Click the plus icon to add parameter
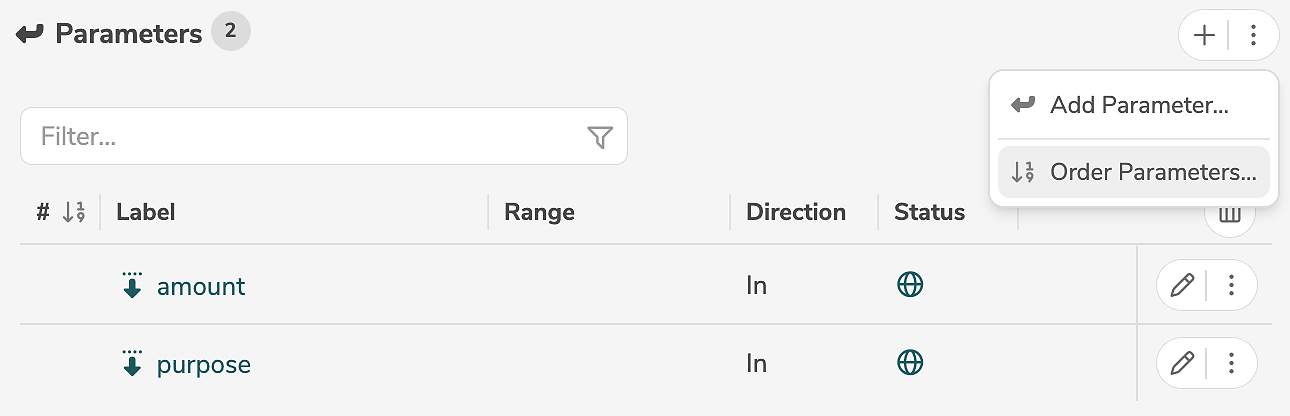This screenshot has height=416, width=1290. pos(1205,36)
